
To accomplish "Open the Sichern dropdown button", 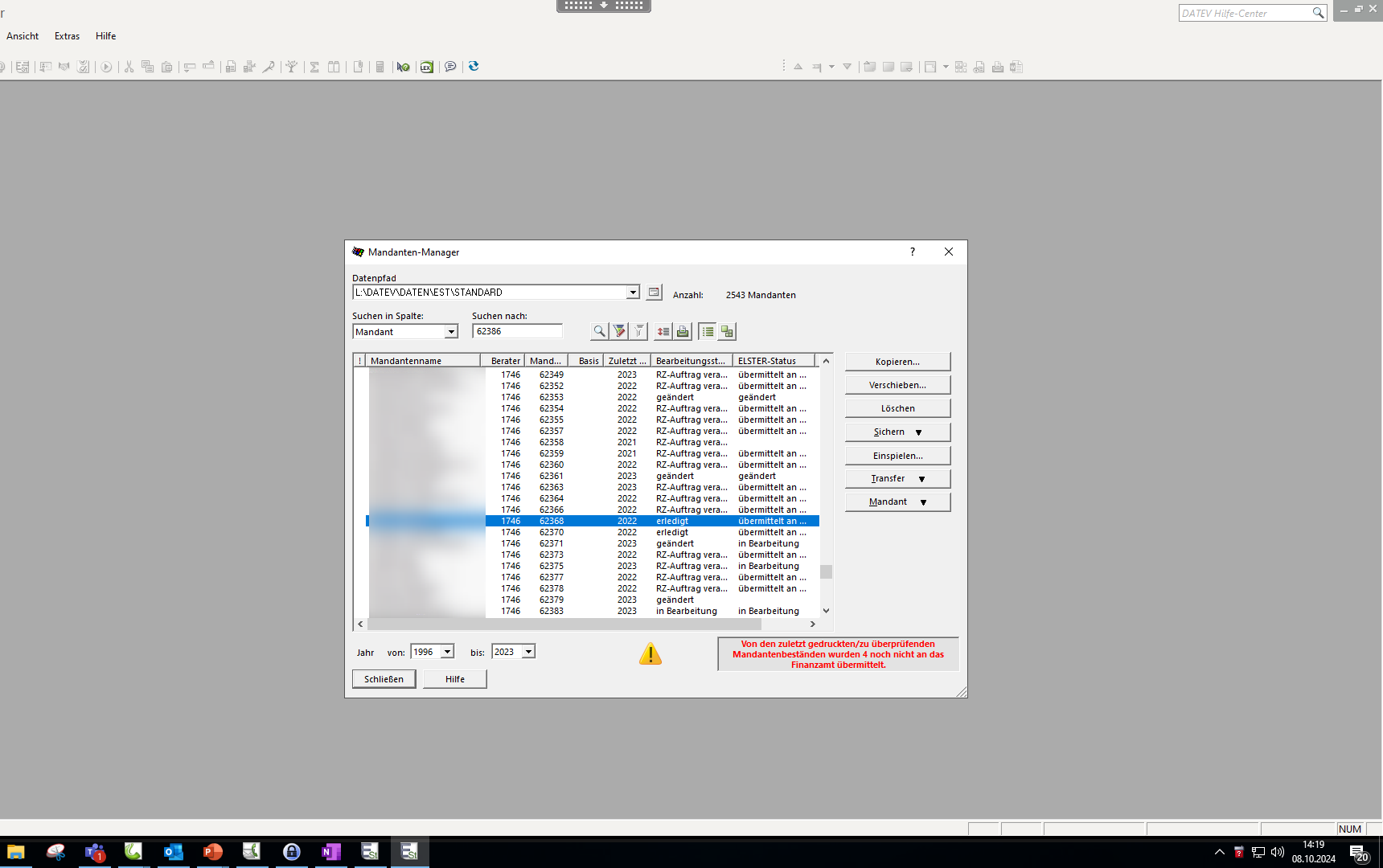I will [x=897, y=432].
